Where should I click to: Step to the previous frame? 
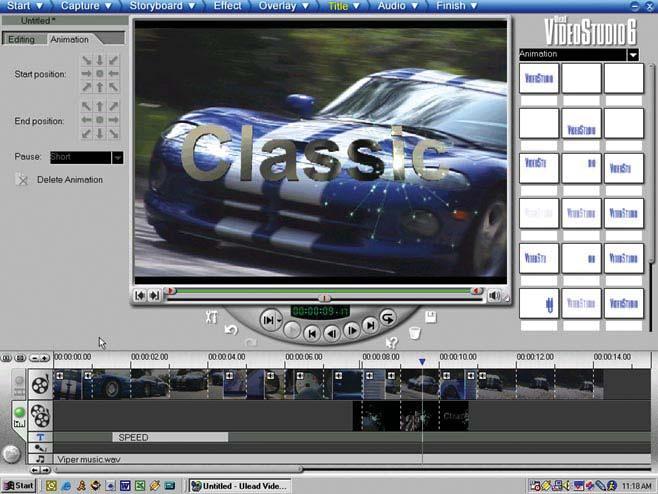[332, 334]
